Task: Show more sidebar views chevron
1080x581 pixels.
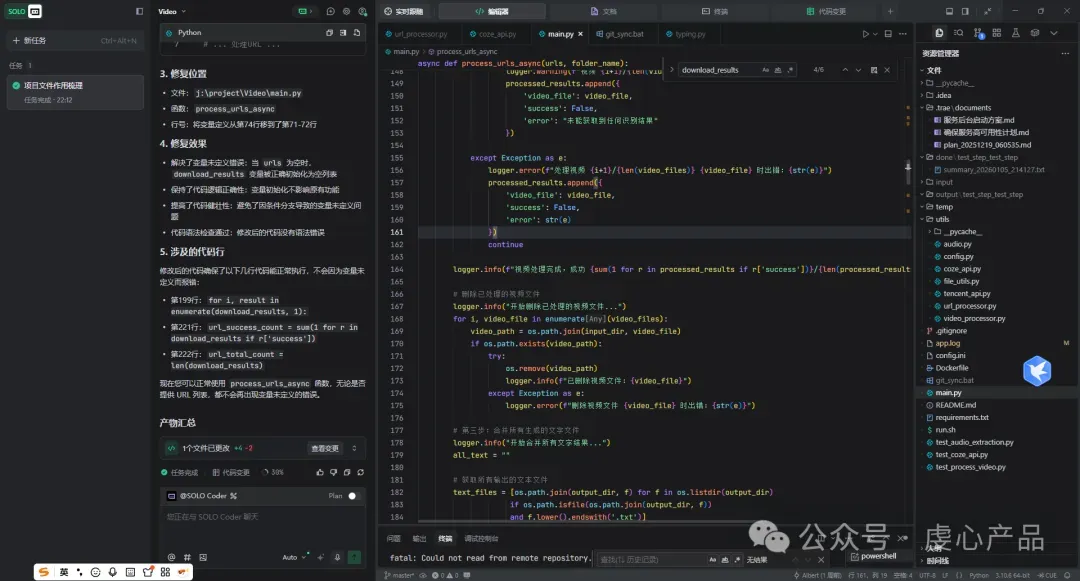Action: pos(1054,33)
